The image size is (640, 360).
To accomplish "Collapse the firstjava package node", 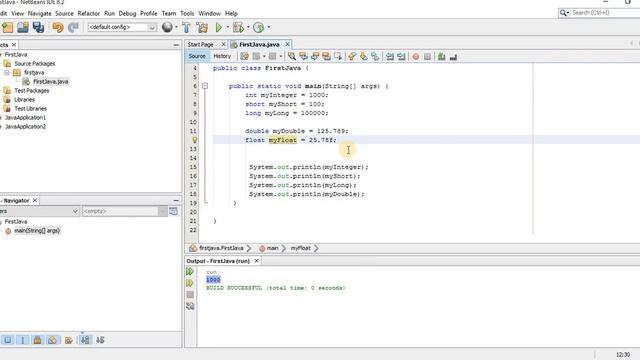I will [x=7, y=73].
